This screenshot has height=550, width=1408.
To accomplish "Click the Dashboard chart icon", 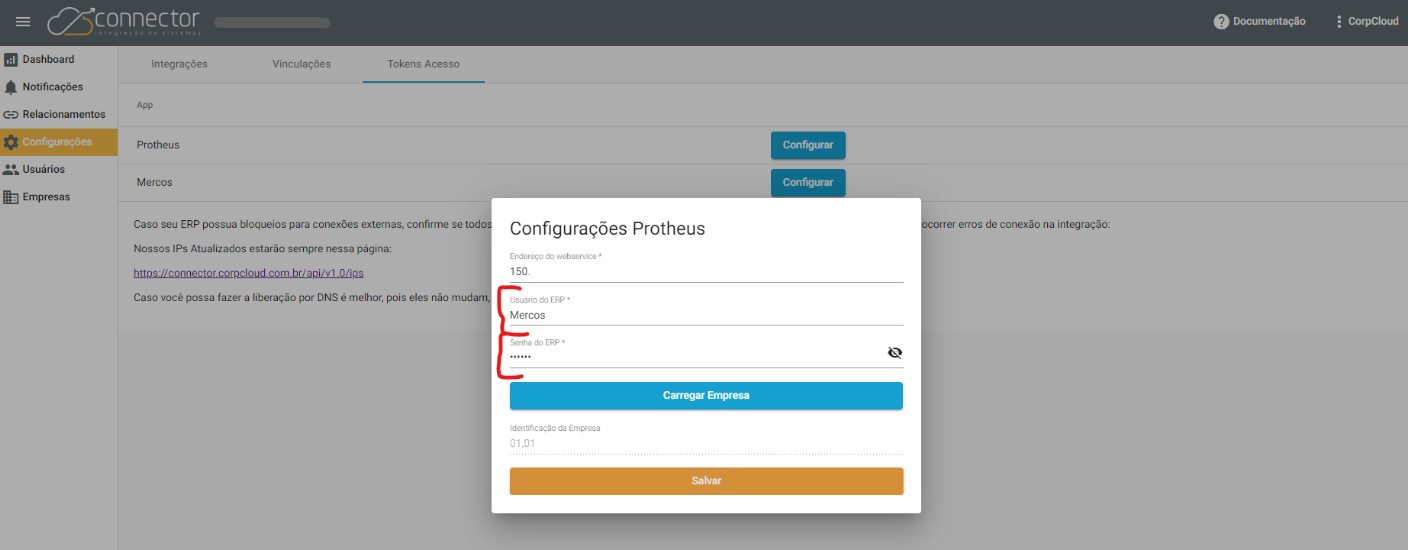I will [11, 60].
